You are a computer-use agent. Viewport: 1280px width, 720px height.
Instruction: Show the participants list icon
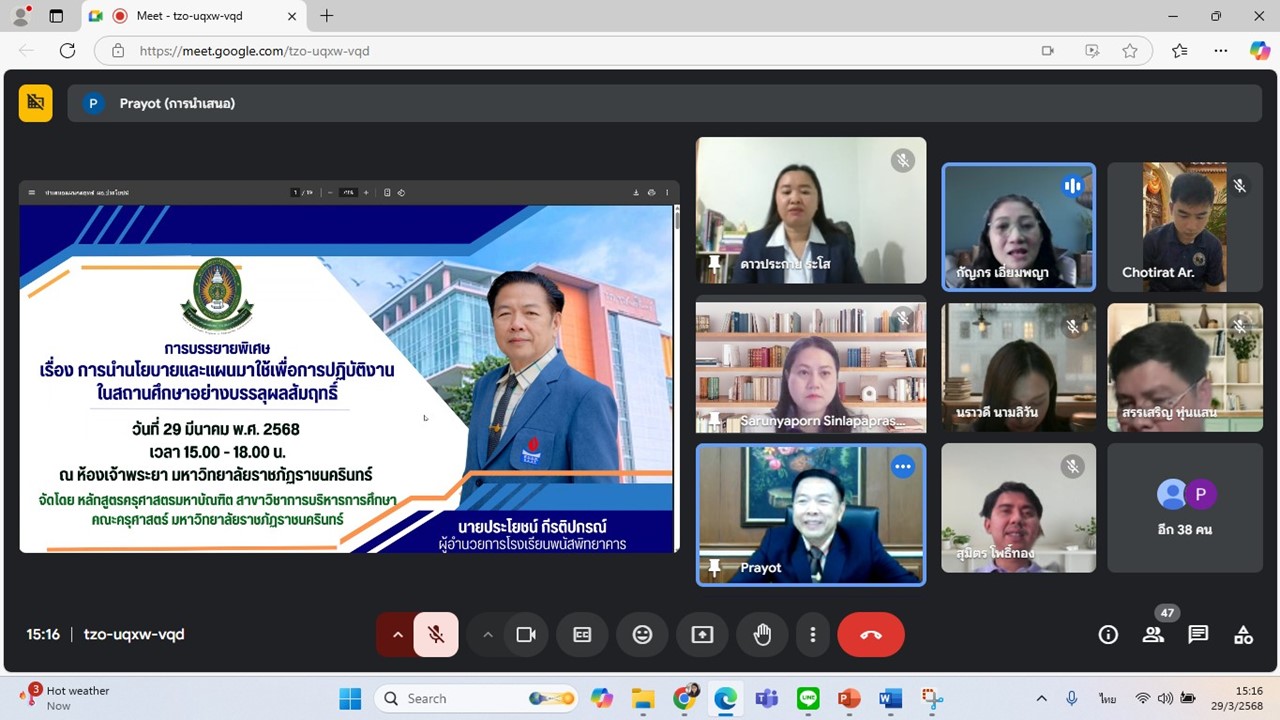click(x=1153, y=634)
